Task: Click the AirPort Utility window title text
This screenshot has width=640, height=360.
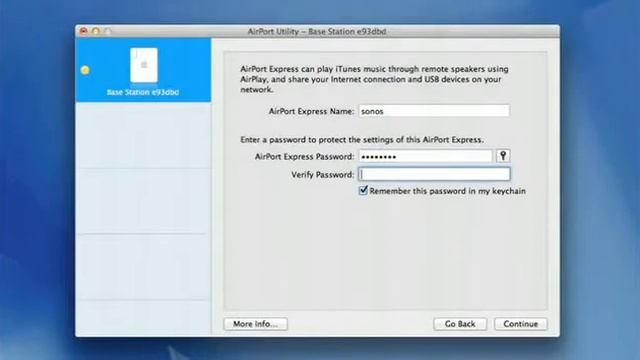Action: [x=317, y=31]
